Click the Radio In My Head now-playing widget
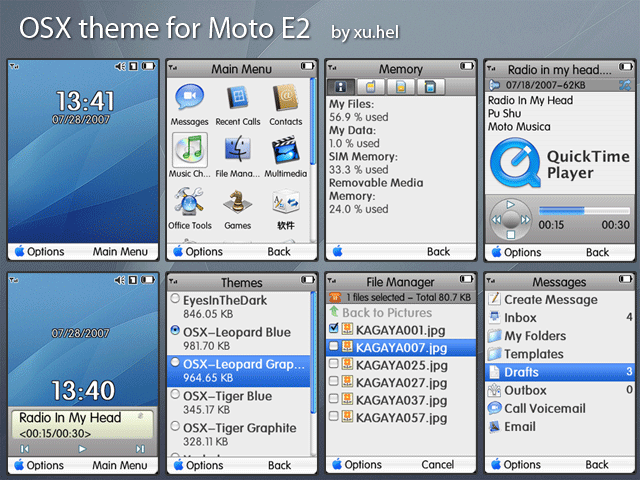The width and height of the screenshot is (640, 480). pos(82,424)
